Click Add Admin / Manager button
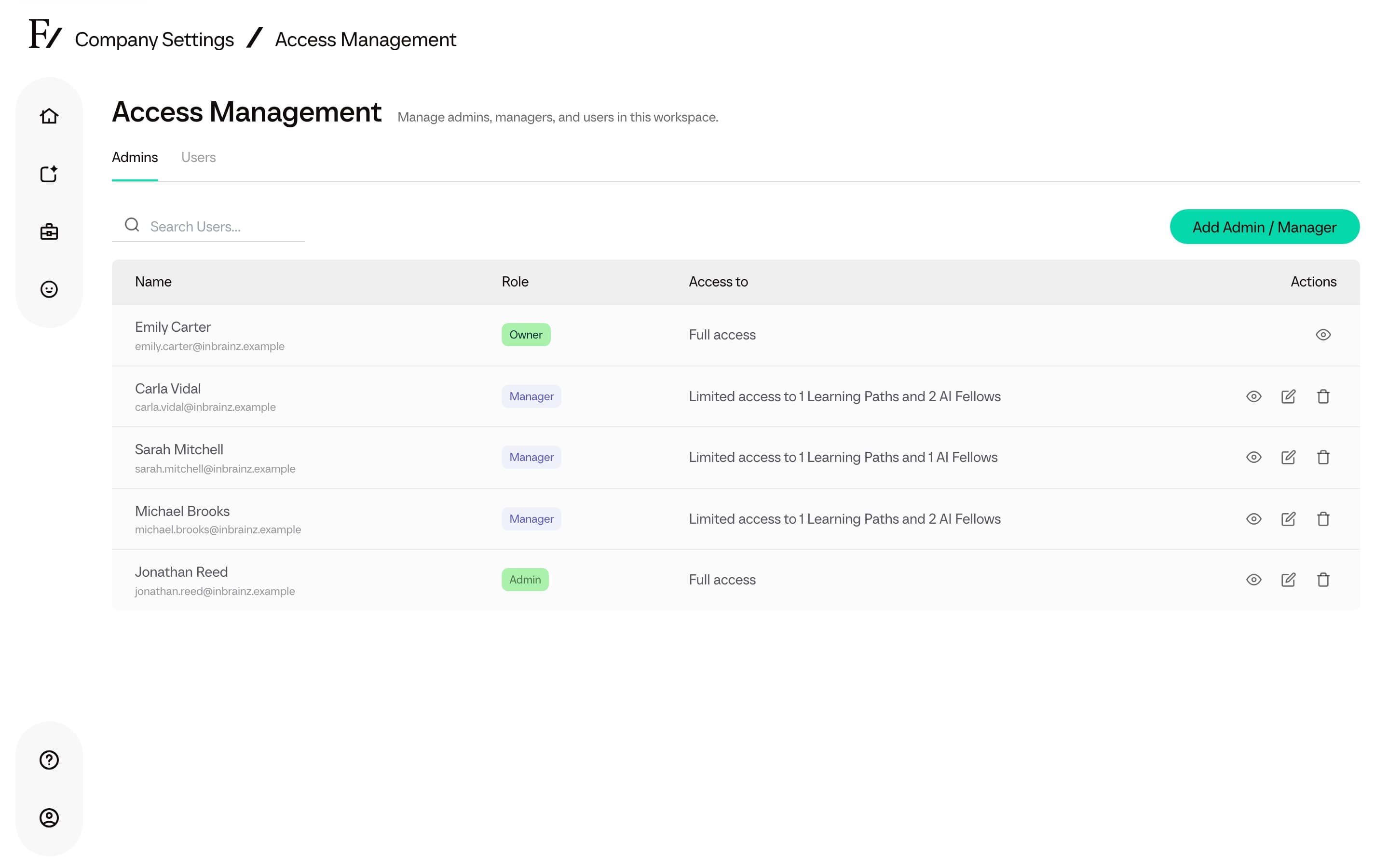Image resolution: width=1389 pixels, height=868 pixels. (1265, 227)
